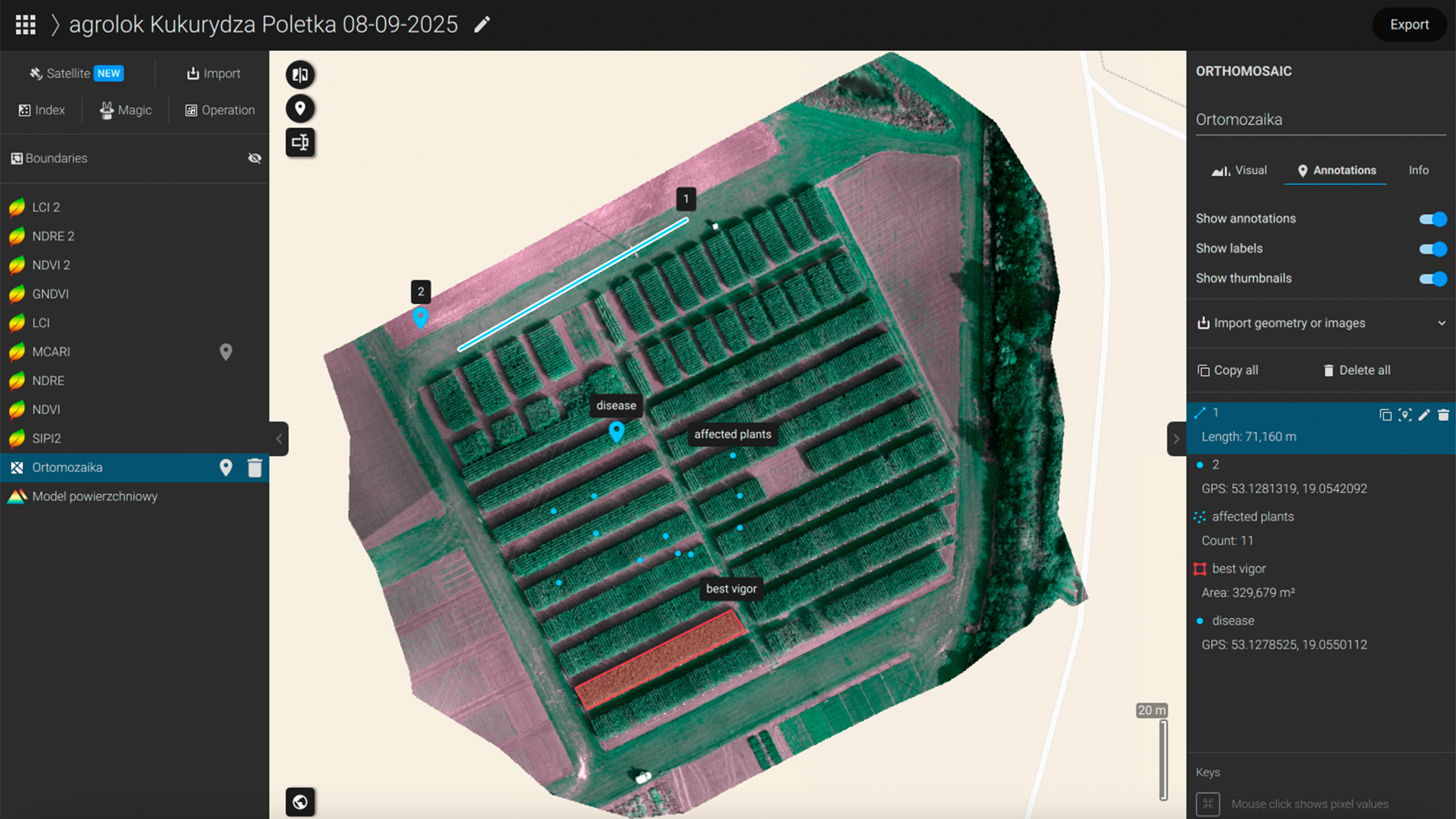Delete annotation 1 using its trash icon
Image resolution: width=1456 pixels, height=819 pixels.
pyautogui.click(x=1443, y=415)
